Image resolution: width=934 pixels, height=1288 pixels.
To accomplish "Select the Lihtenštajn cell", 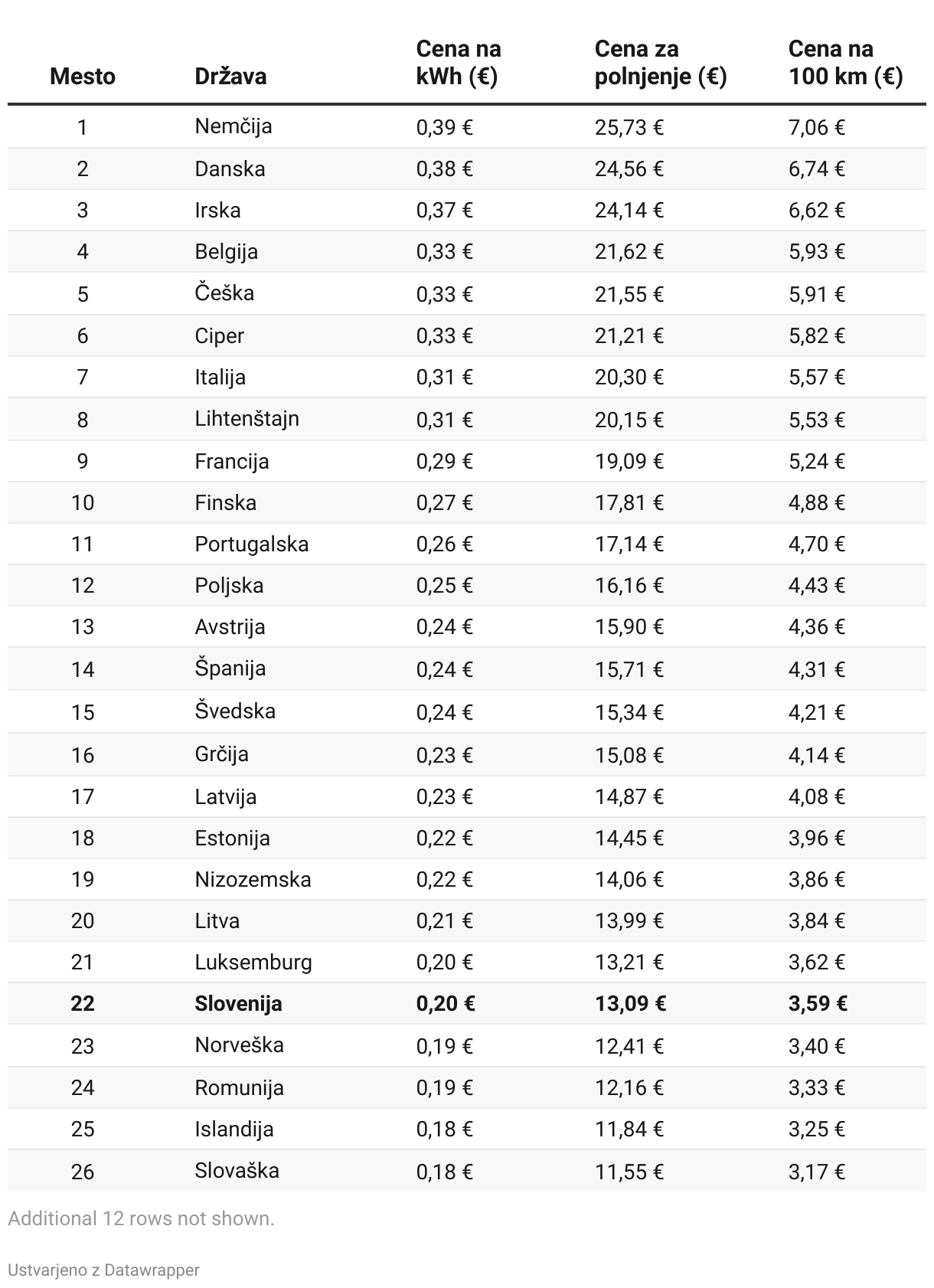I will click(x=247, y=419).
